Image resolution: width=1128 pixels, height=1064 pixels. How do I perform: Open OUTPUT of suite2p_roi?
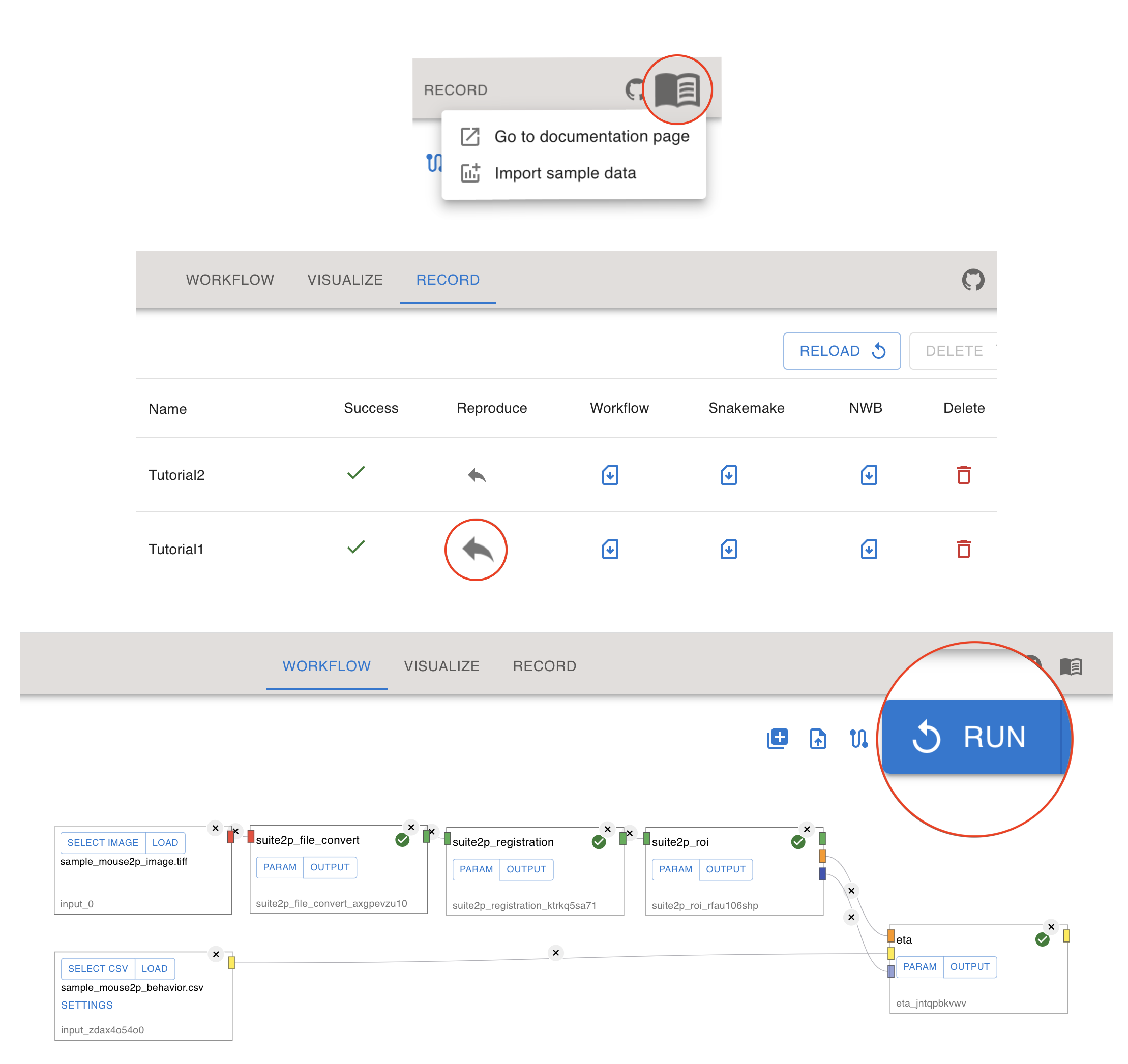725,869
